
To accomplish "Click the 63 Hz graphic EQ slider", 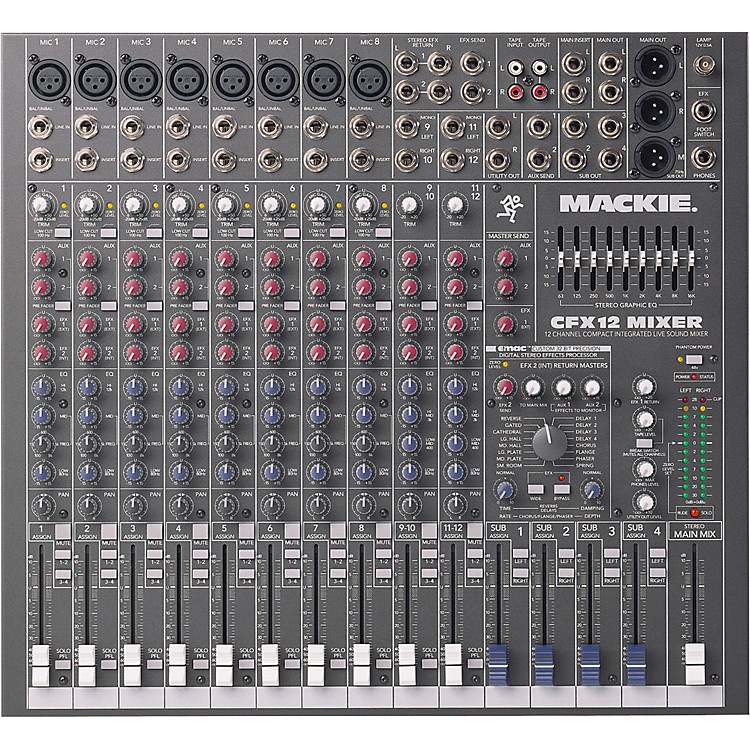I will [561, 259].
